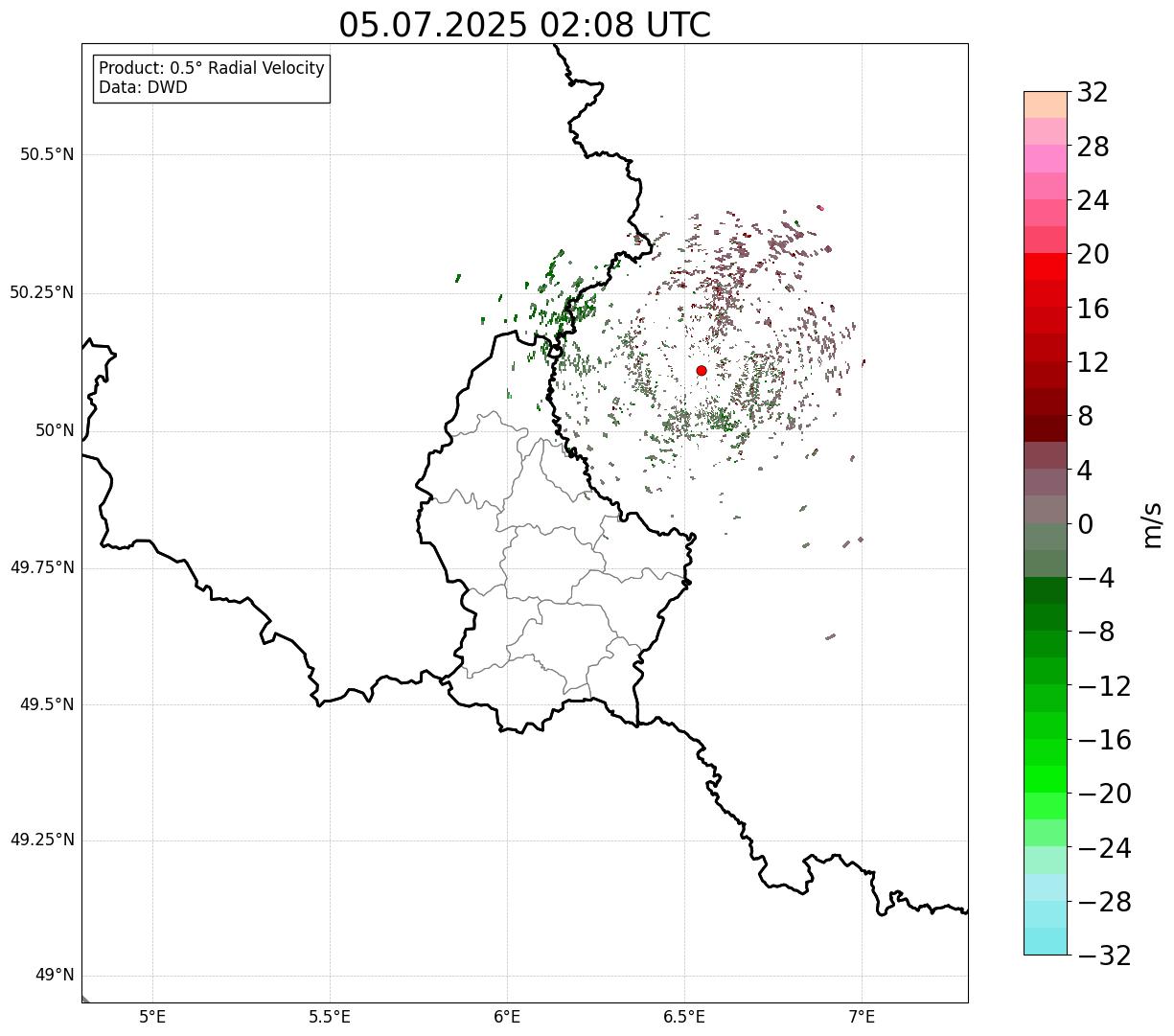Click the red radar site marker dot
Image resolution: width=1174 pixels, height=1036 pixels.
point(702,370)
